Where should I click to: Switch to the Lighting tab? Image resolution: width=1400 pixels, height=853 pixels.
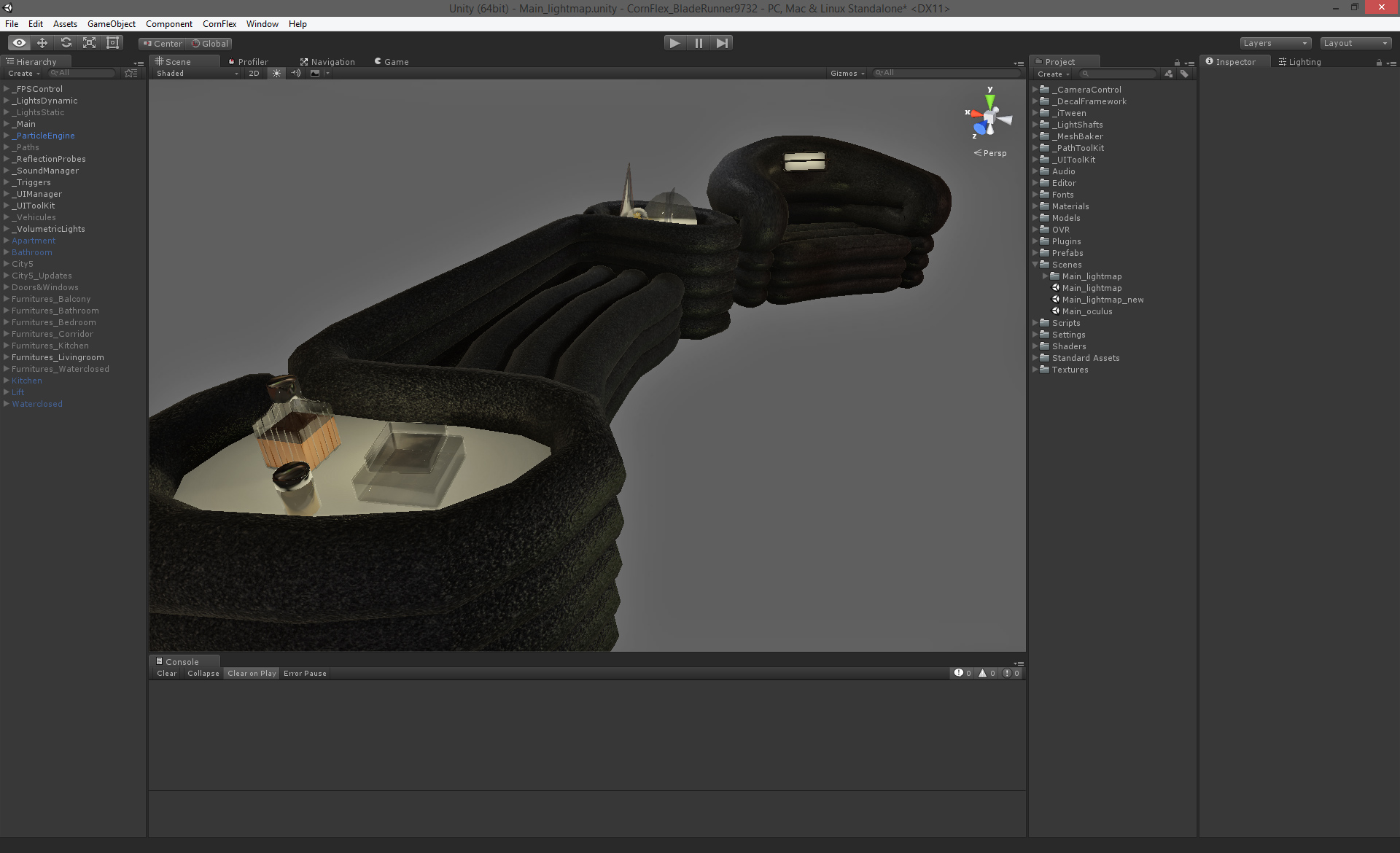(x=1299, y=62)
